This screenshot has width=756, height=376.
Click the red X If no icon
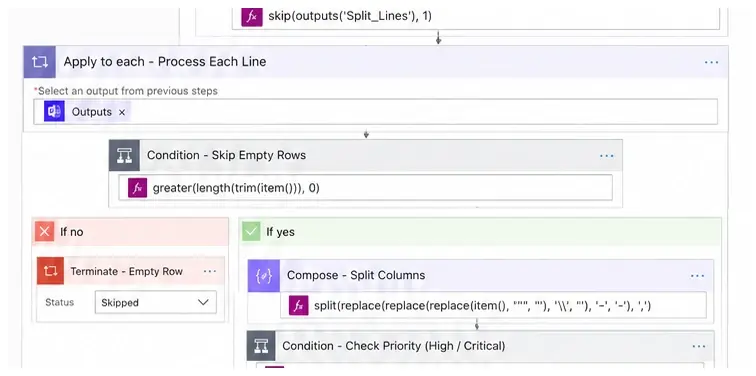(x=44, y=232)
